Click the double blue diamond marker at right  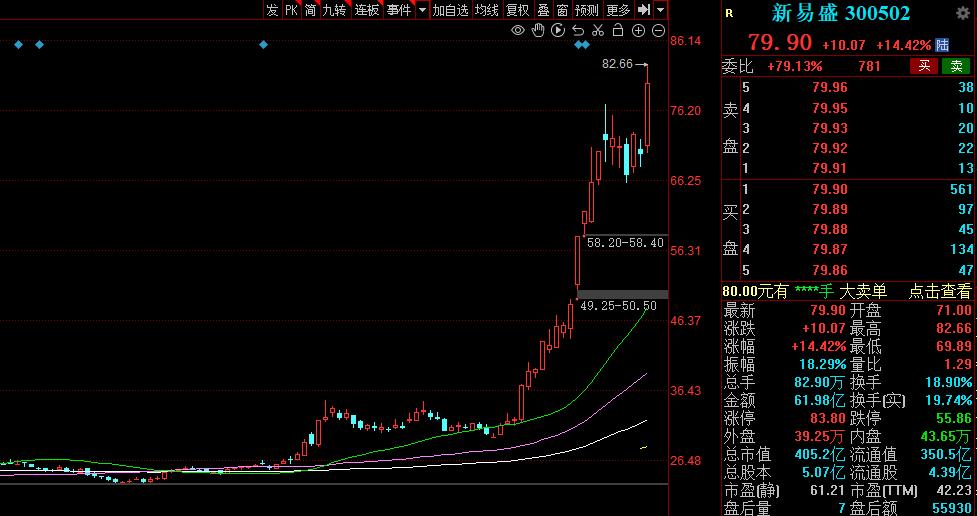click(581, 44)
